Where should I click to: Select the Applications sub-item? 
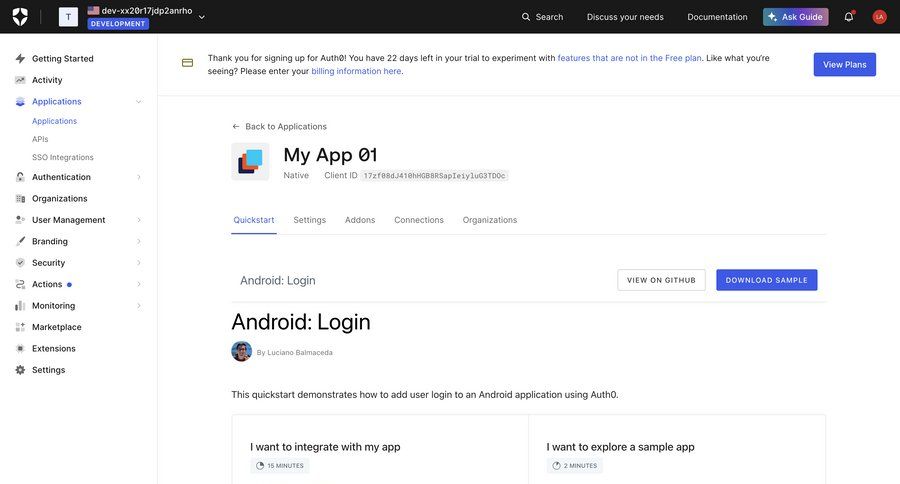coord(54,121)
